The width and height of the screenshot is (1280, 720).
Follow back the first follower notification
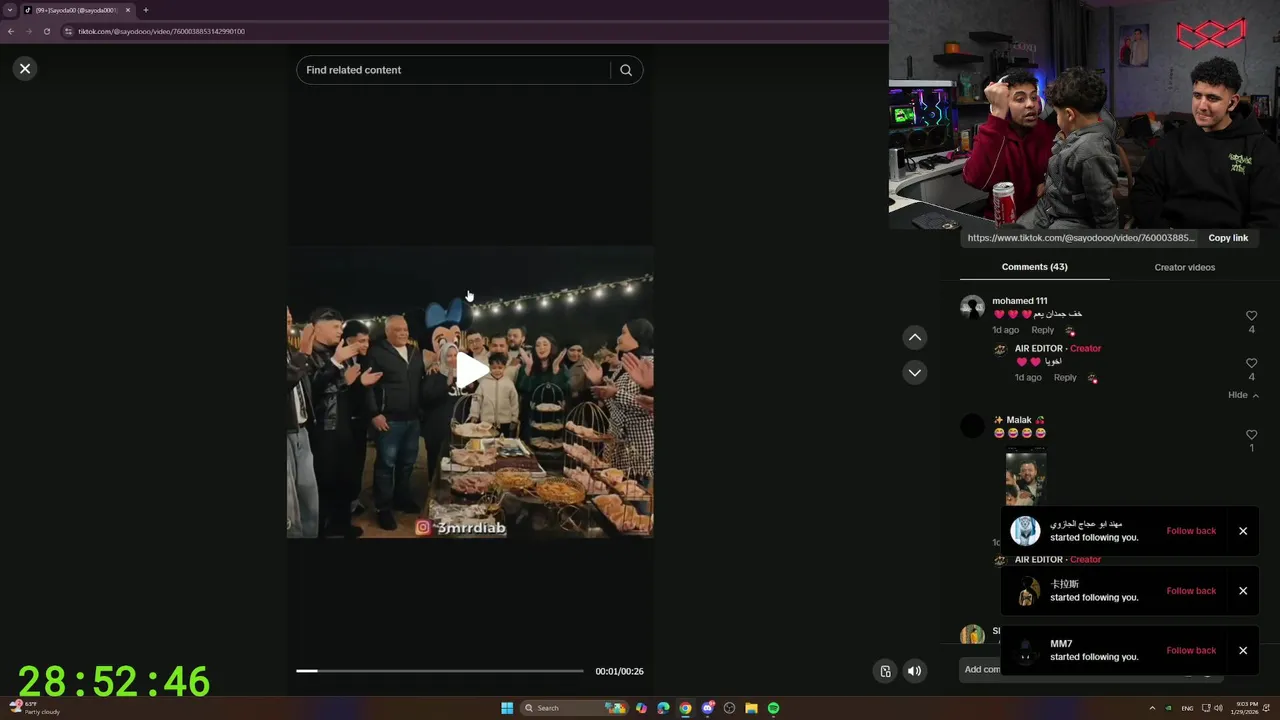coord(1191,531)
